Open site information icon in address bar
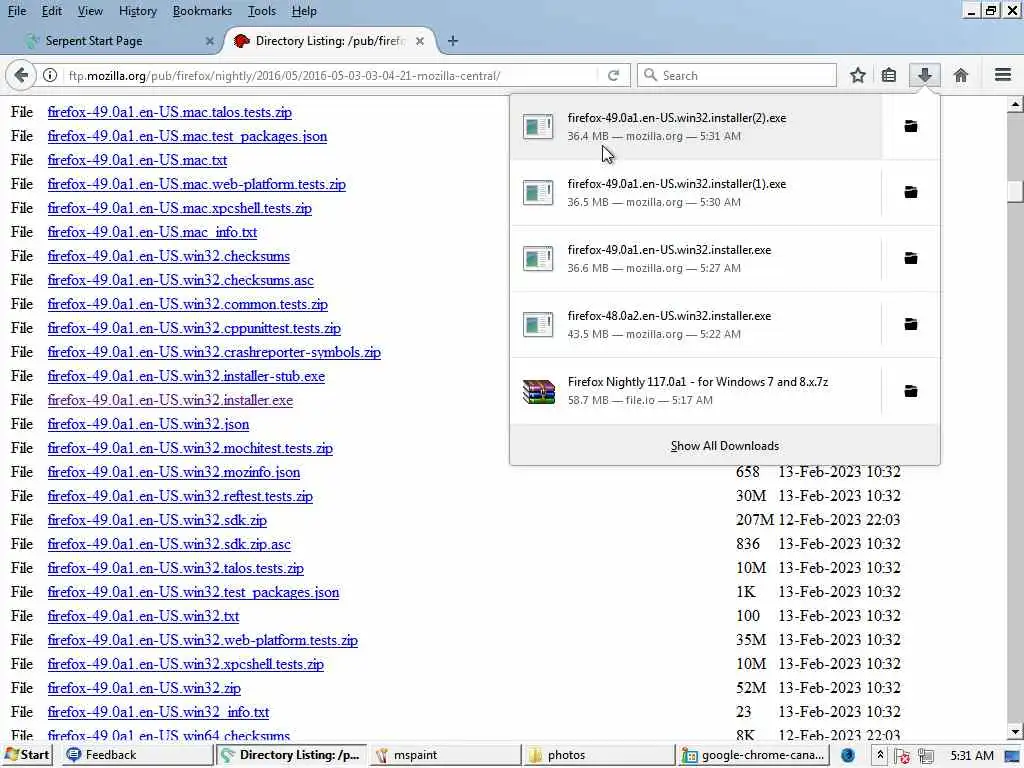Viewport: 1024px width, 768px height. pos(50,75)
